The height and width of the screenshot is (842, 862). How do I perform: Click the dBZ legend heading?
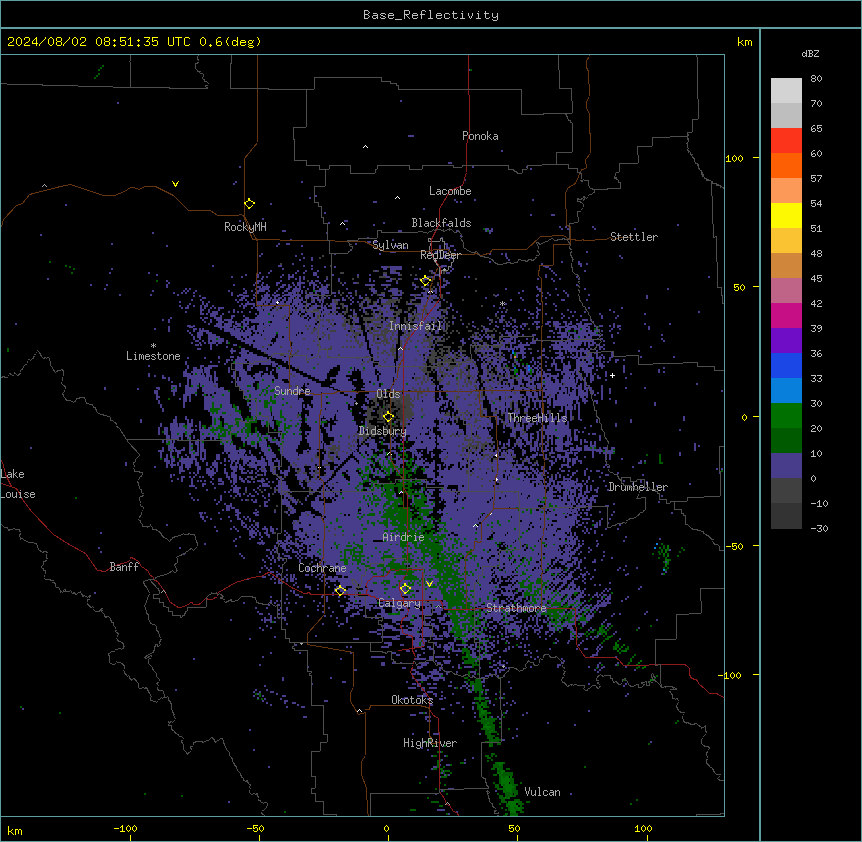(810, 54)
